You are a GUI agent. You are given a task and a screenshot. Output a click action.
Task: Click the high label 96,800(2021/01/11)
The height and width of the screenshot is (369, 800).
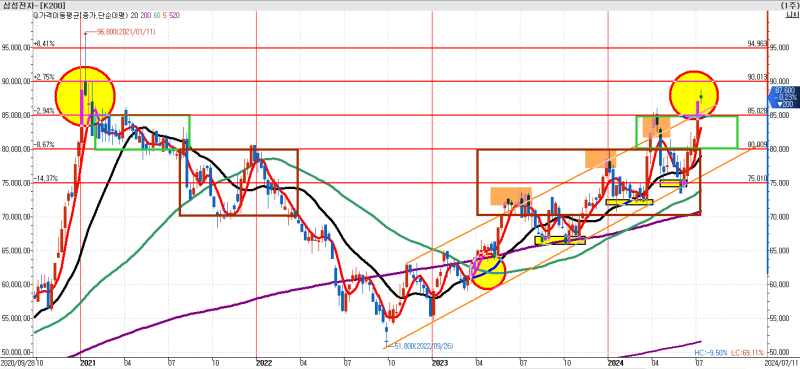pyautogui.click(x=126, y=32)
